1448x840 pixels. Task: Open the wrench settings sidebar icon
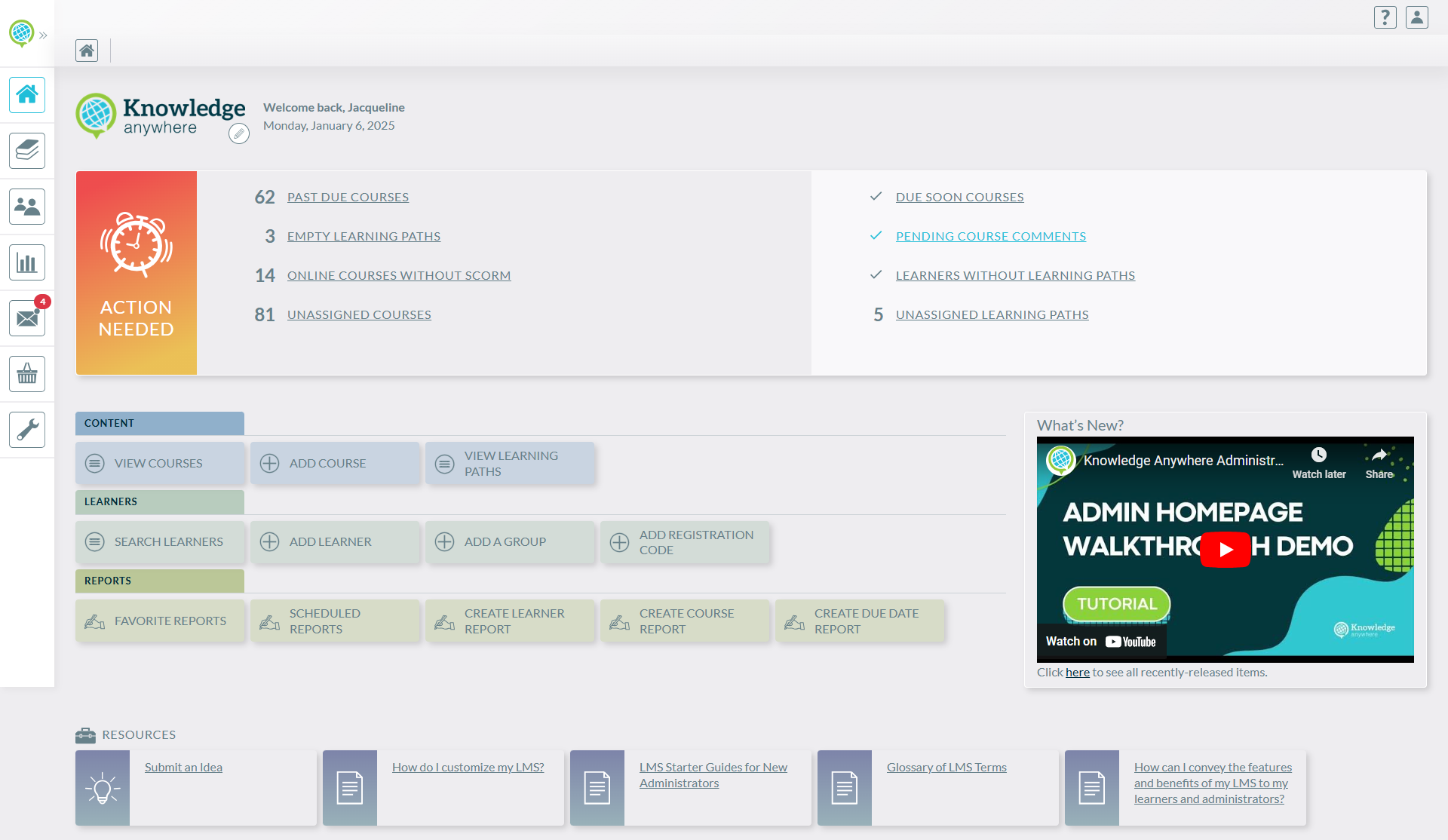tap(27, 430)
